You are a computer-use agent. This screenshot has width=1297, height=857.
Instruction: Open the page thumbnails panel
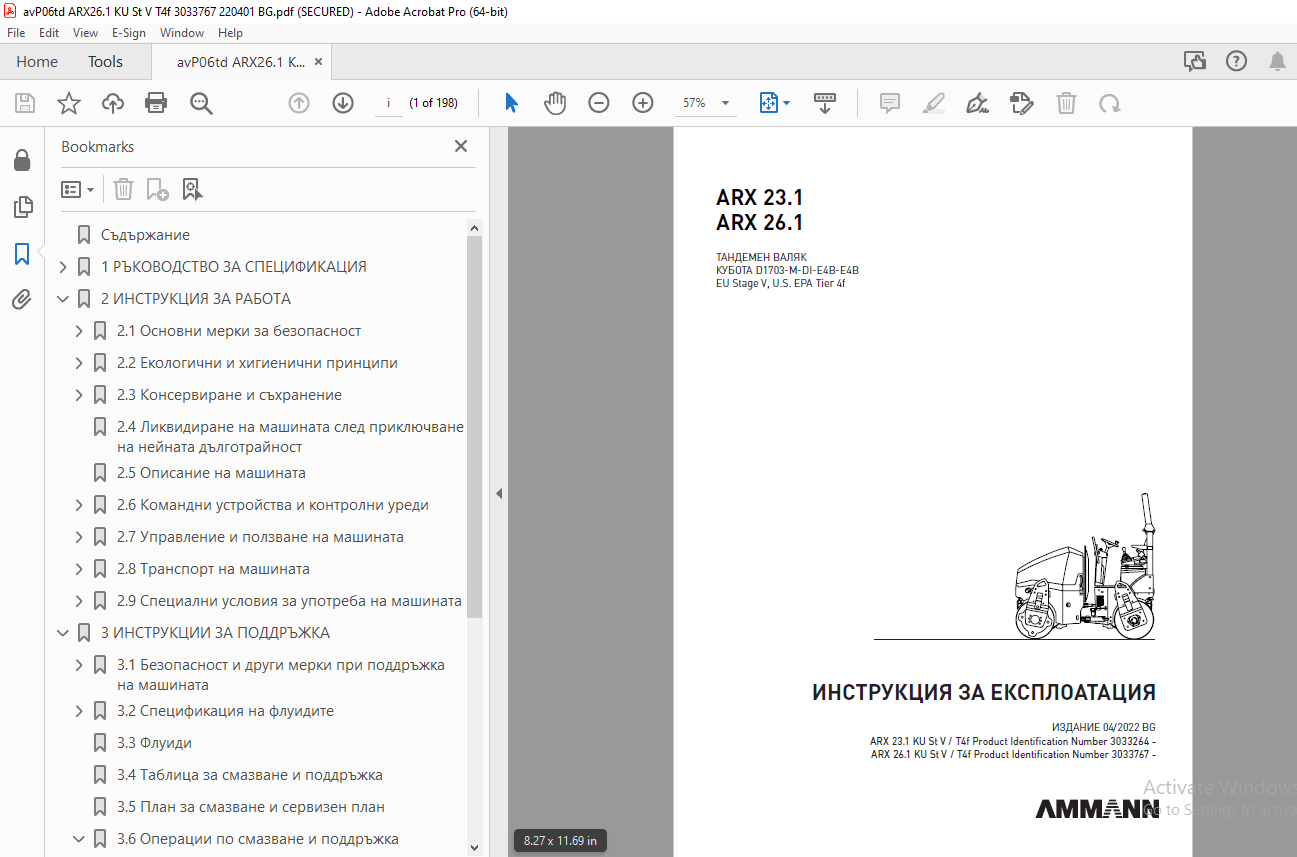tap(22, 207)
